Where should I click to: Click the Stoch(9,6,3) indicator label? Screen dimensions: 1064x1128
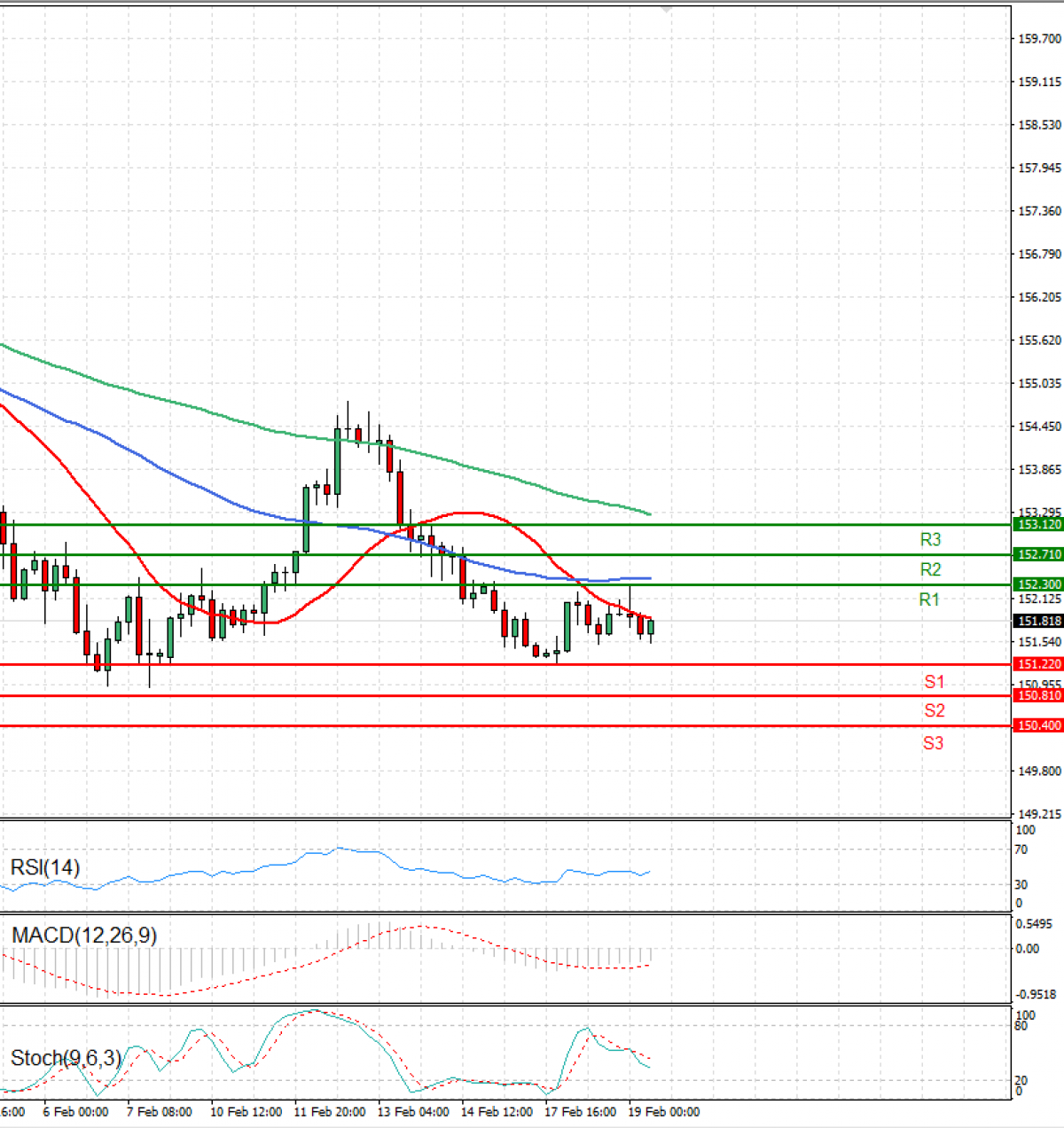click(66, 1058)
